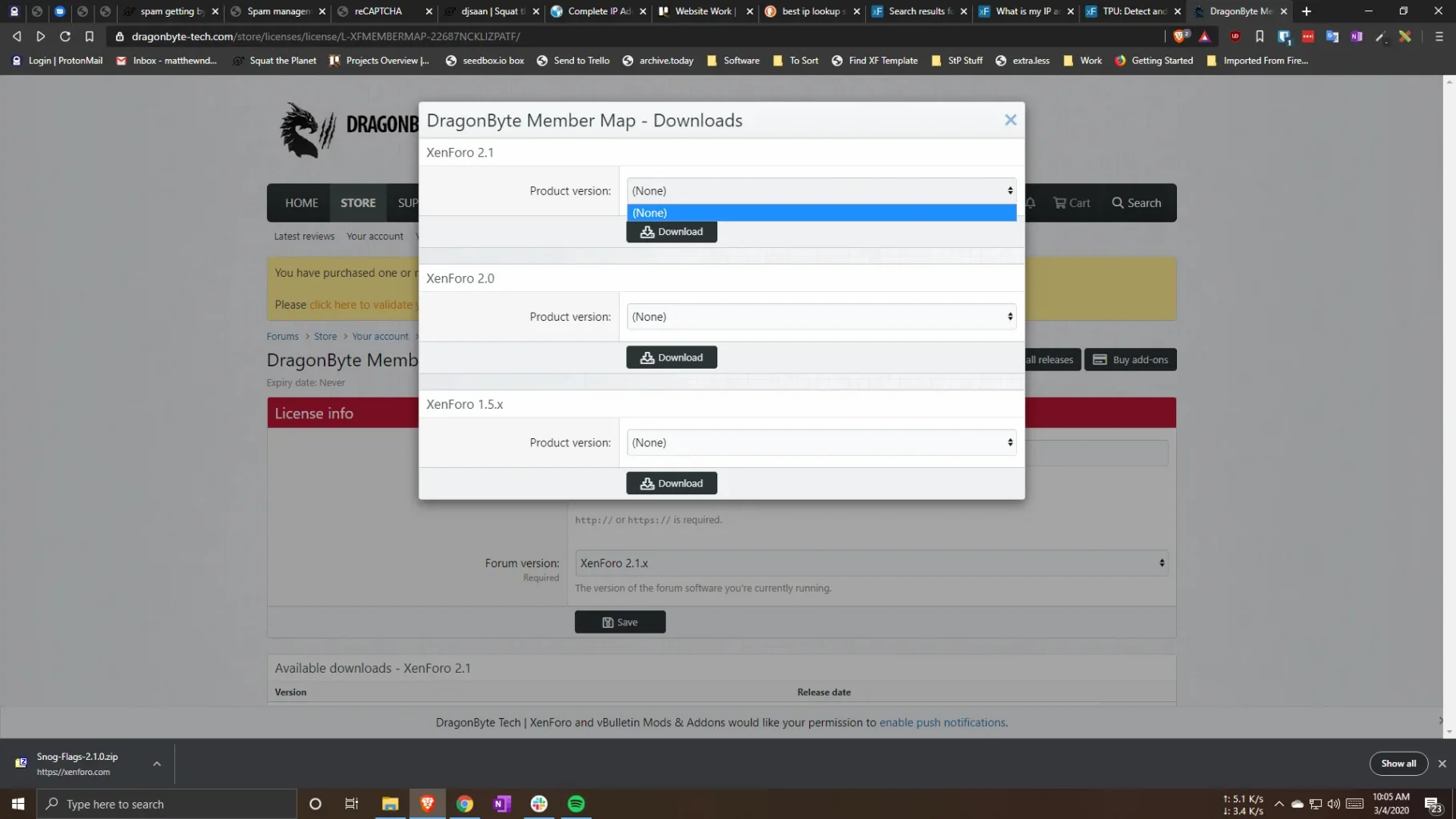Click the STORE navigation item

pos(358,203)
